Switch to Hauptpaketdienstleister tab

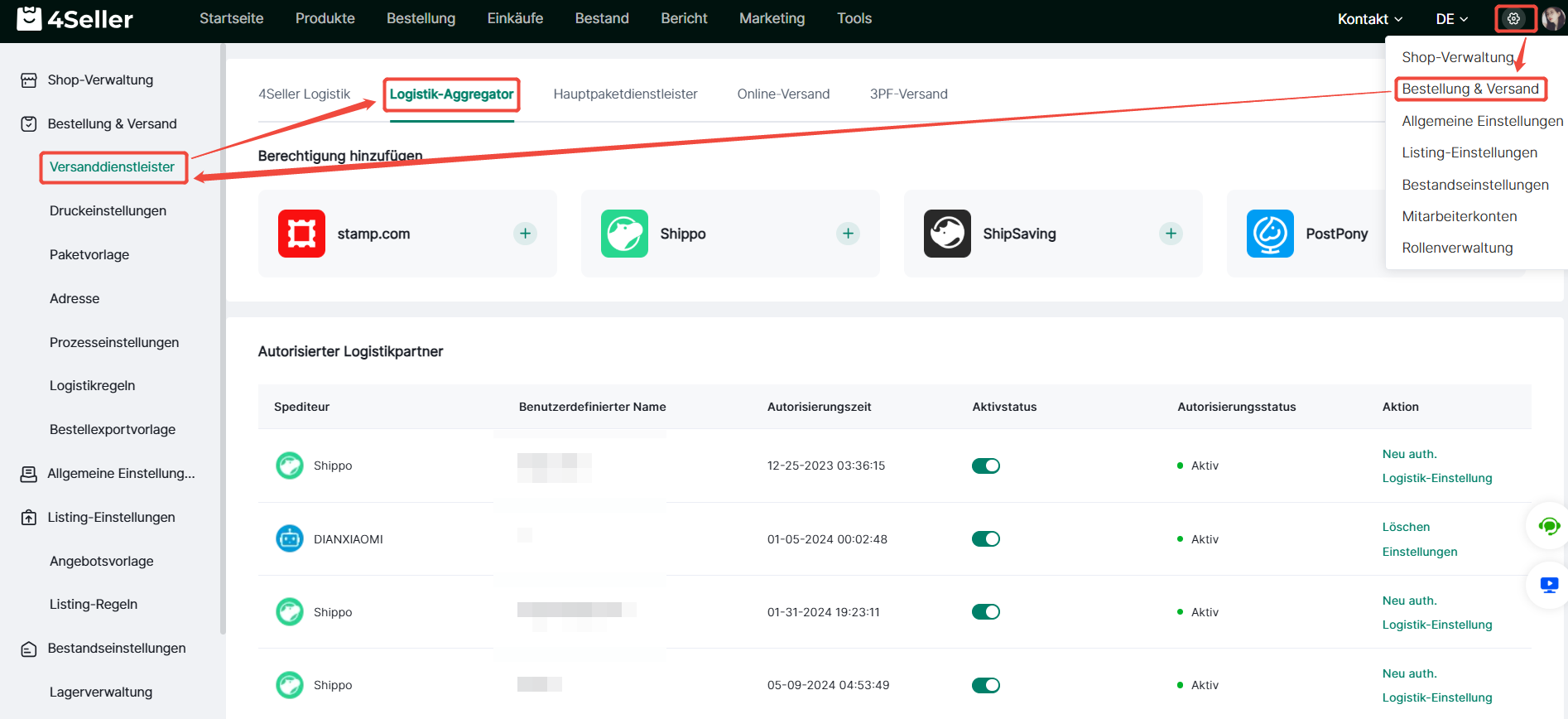(x=626, y=94)
